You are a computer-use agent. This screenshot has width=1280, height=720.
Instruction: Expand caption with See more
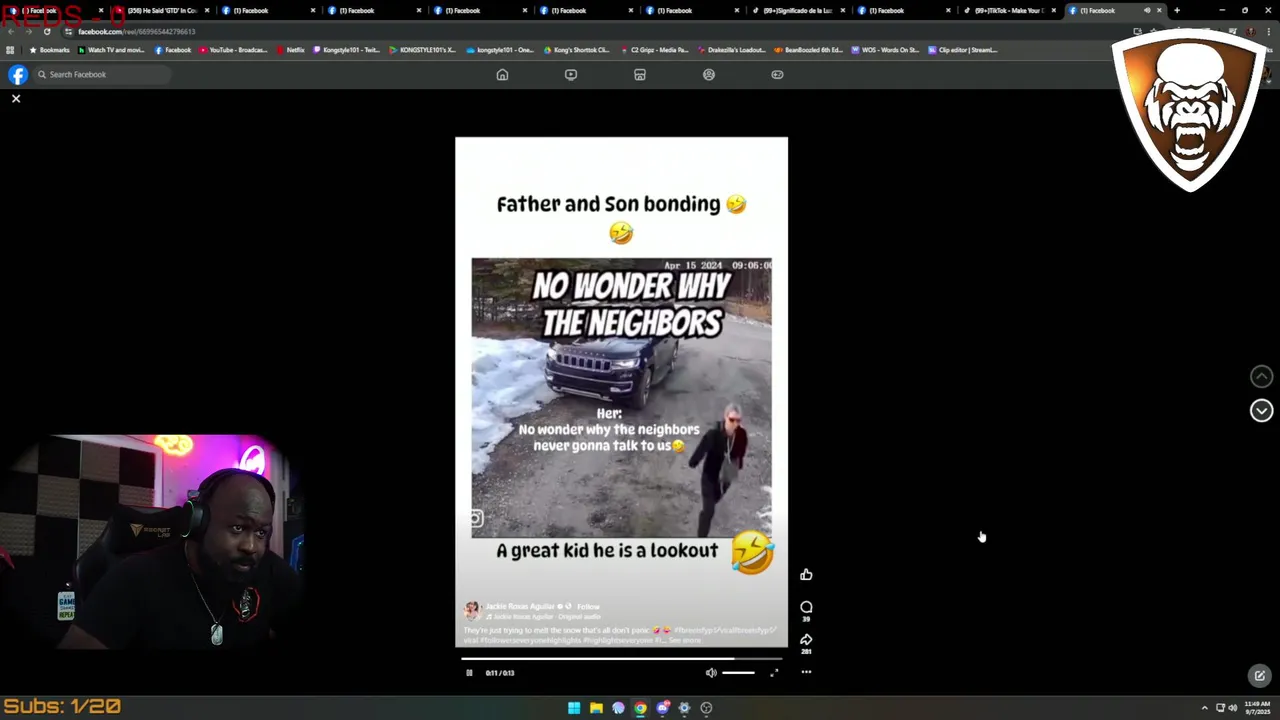coord(685,640)
